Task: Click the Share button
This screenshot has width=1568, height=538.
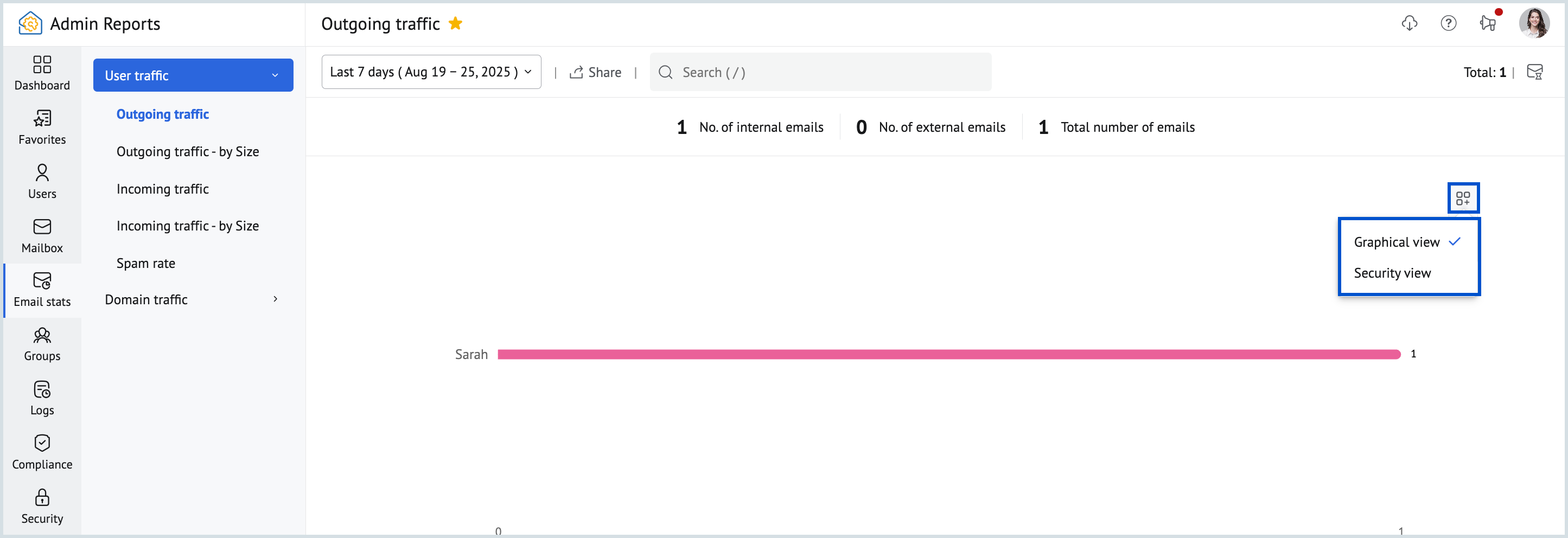Action: click(596, 72)
